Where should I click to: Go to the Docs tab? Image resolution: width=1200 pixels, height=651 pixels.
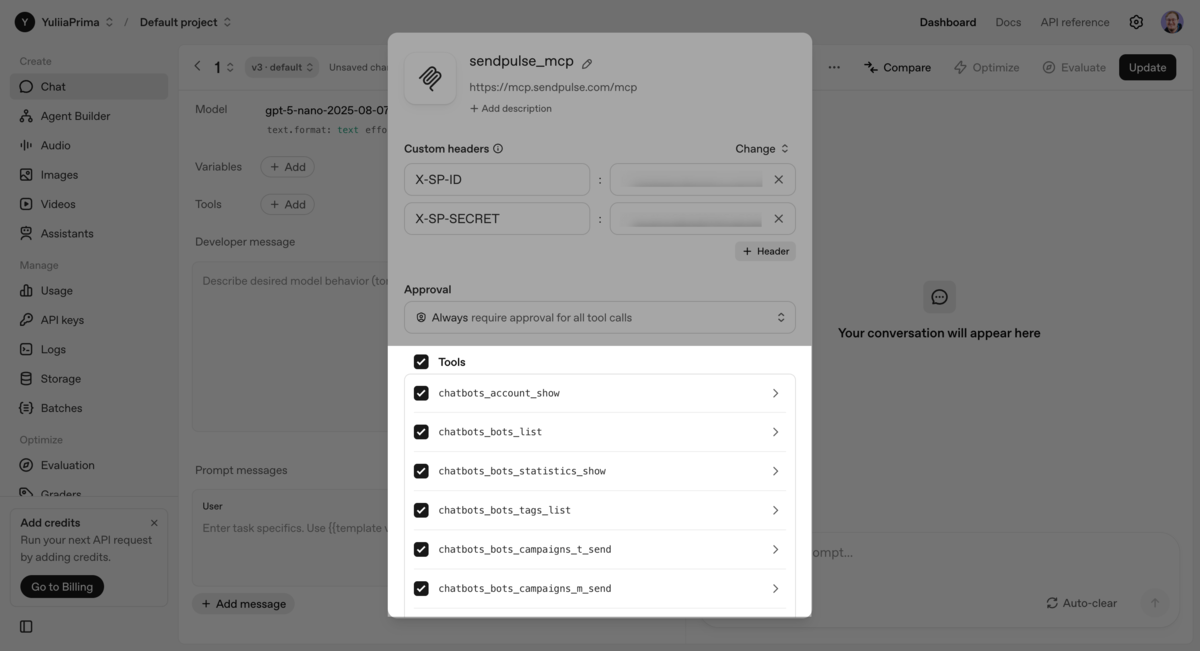[x=1008, y=22]
